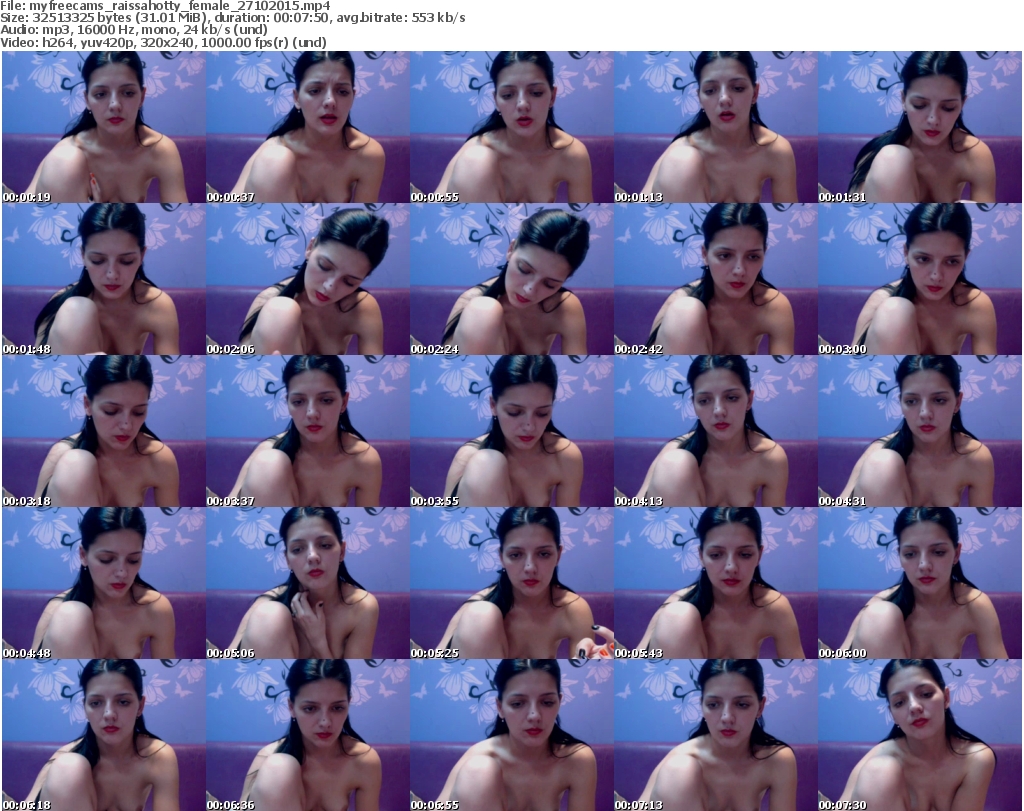Viewport: 1024px width, 811px height.
Task: Click the 'File:' name line in header
Action: (165, 6)
